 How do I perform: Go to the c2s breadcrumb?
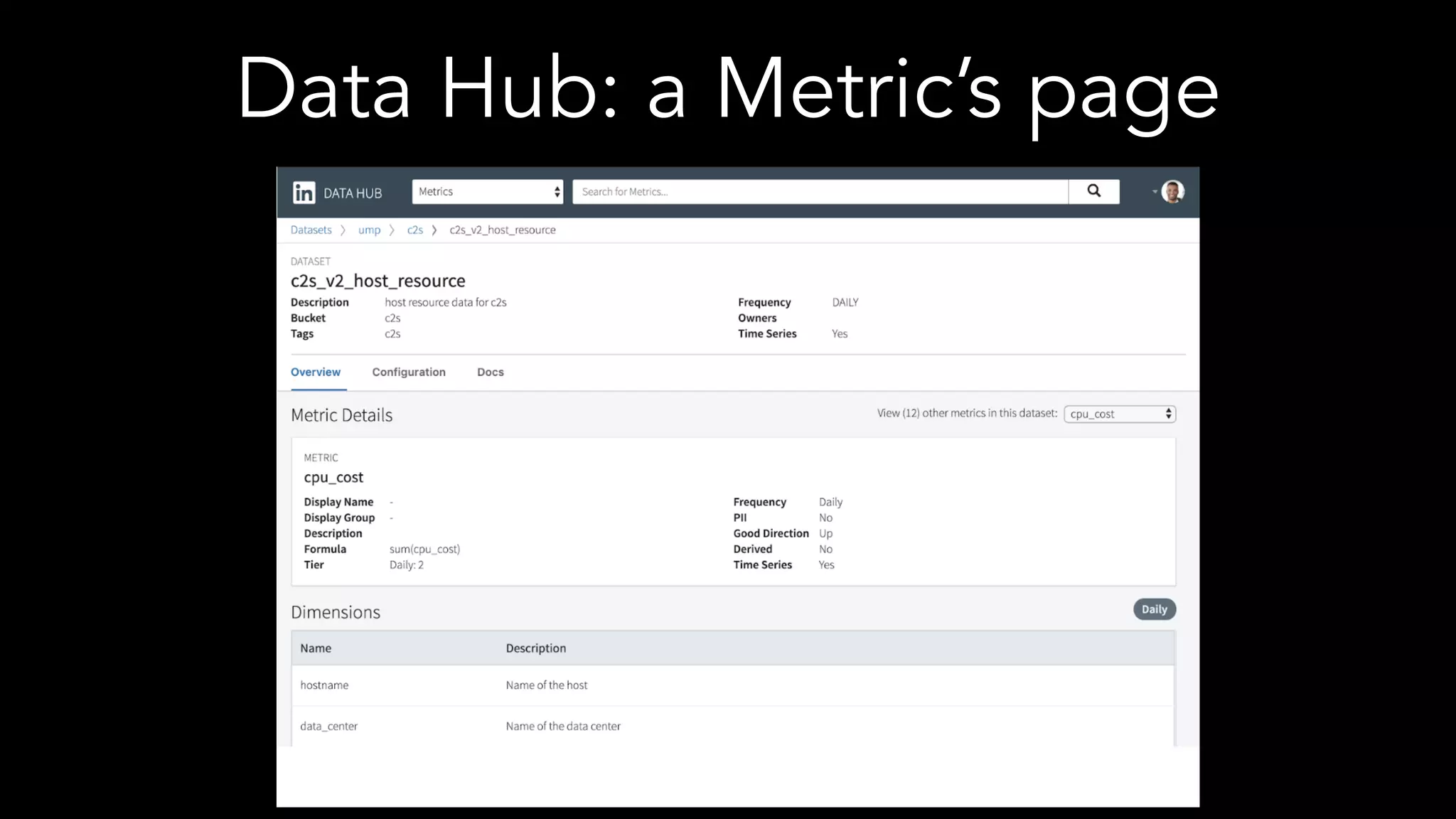pos(414,230)
